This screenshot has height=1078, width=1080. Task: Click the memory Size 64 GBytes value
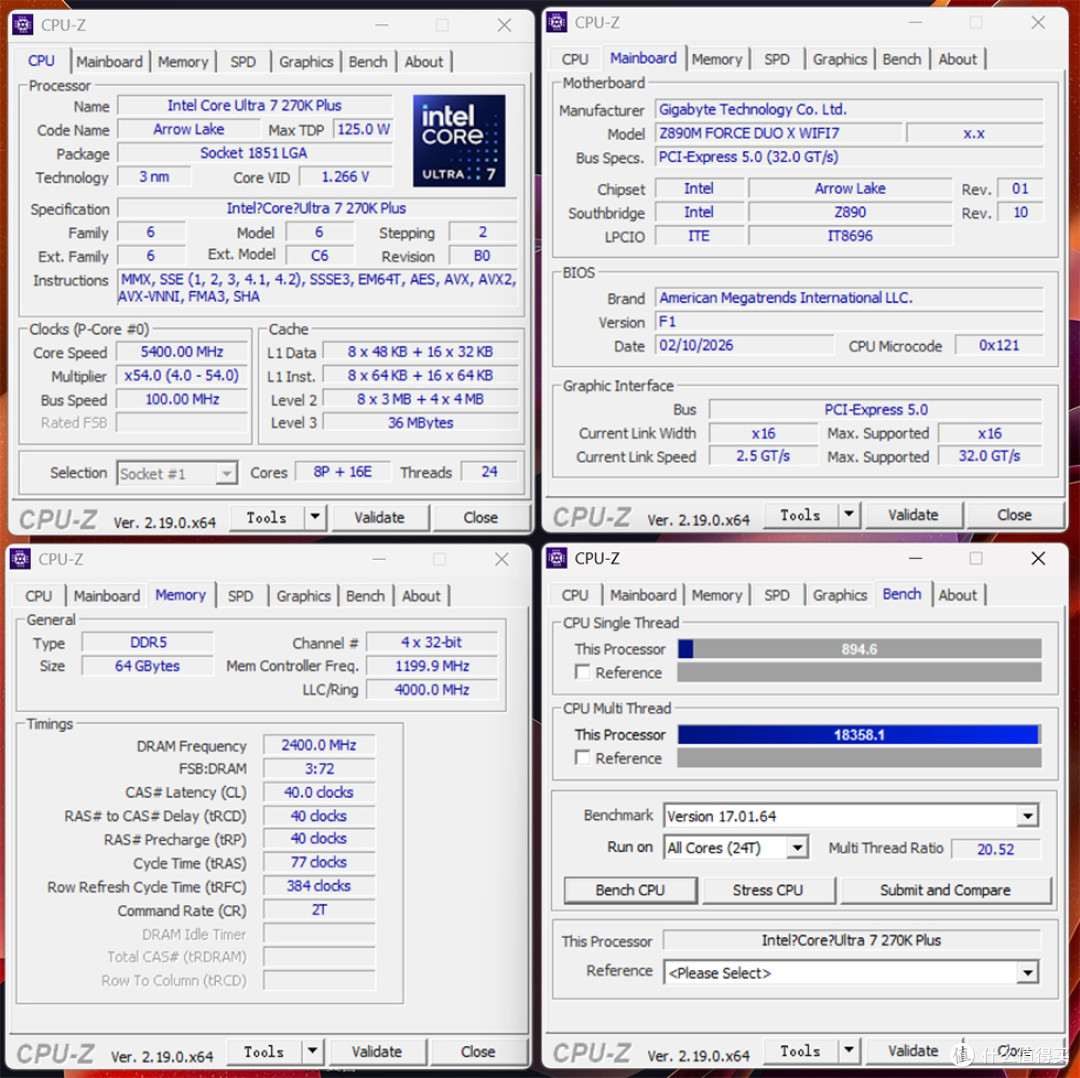[x=147, y=665]
